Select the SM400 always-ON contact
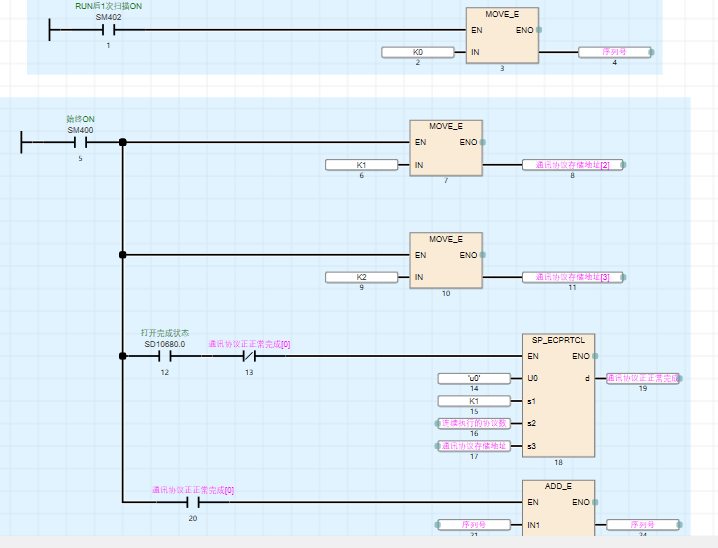 (x=80, y=143)
